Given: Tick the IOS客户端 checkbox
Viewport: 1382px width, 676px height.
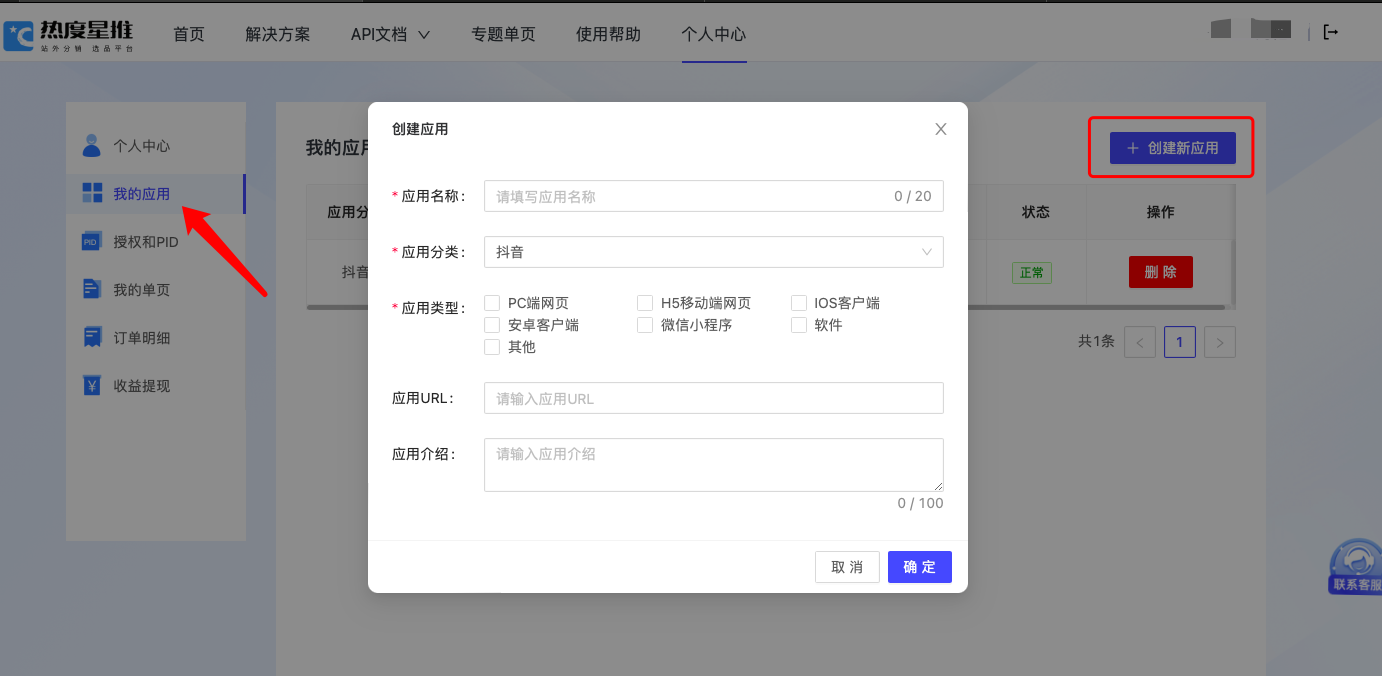Looking at the screenshot, I should [798, 303].
